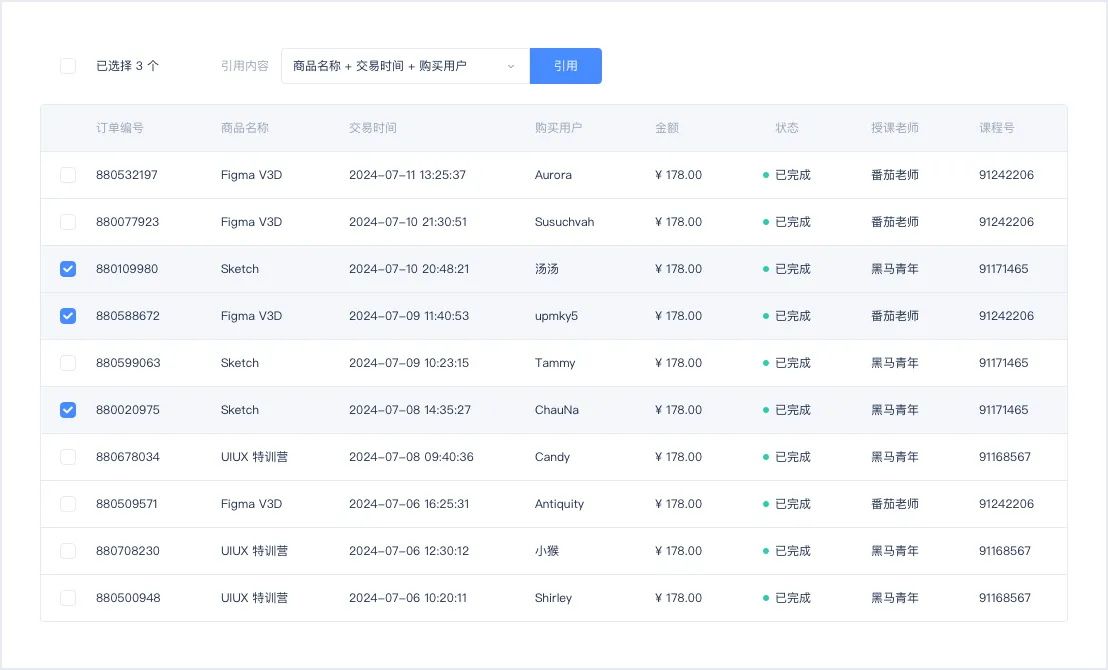Click timestamp 2024-07-11 13:25:37
This screenshot has height=670, width=1108.
[408, 175]
